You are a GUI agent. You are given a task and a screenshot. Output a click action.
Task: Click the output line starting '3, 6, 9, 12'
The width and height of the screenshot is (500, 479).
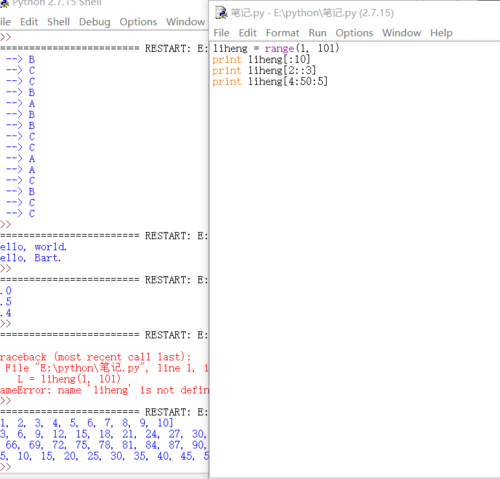[103, 434]
